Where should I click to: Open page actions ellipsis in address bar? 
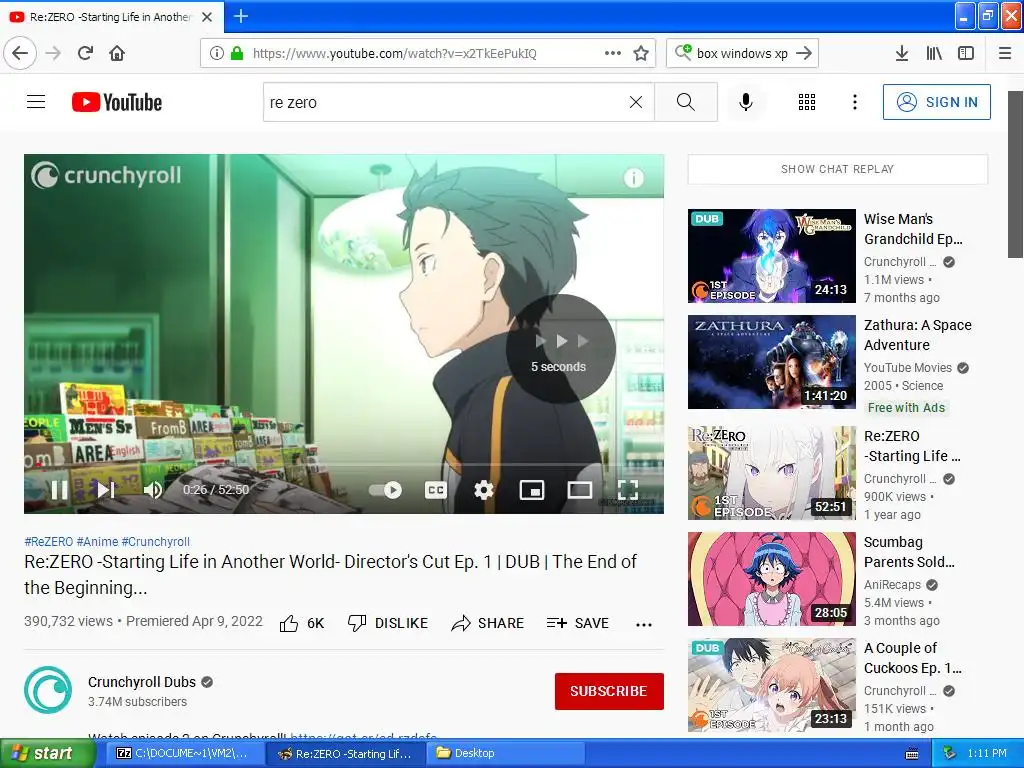(613, 53)
